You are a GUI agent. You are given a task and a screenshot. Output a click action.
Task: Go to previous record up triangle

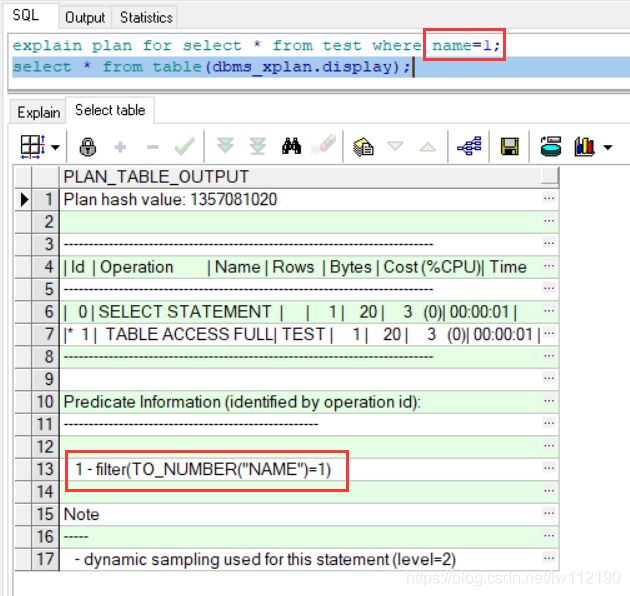(x=428, y=147)
